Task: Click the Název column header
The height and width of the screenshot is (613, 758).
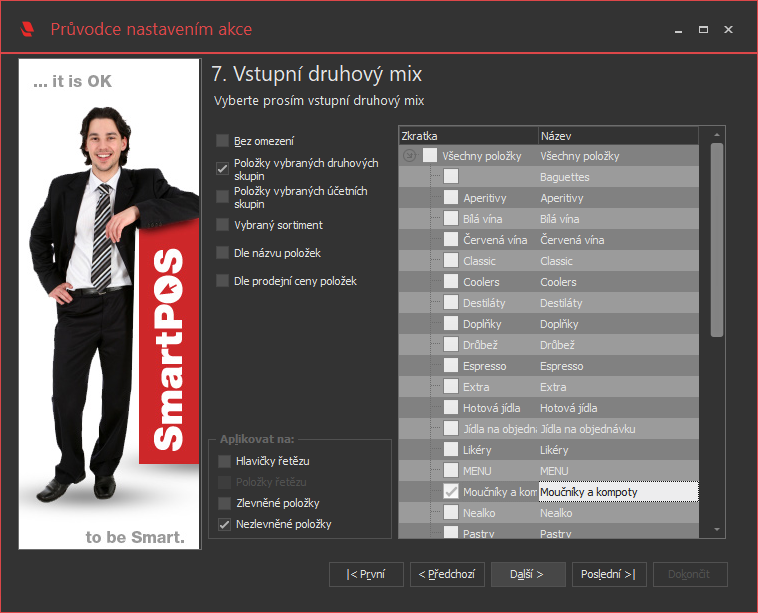Action: tap(618, 136)
